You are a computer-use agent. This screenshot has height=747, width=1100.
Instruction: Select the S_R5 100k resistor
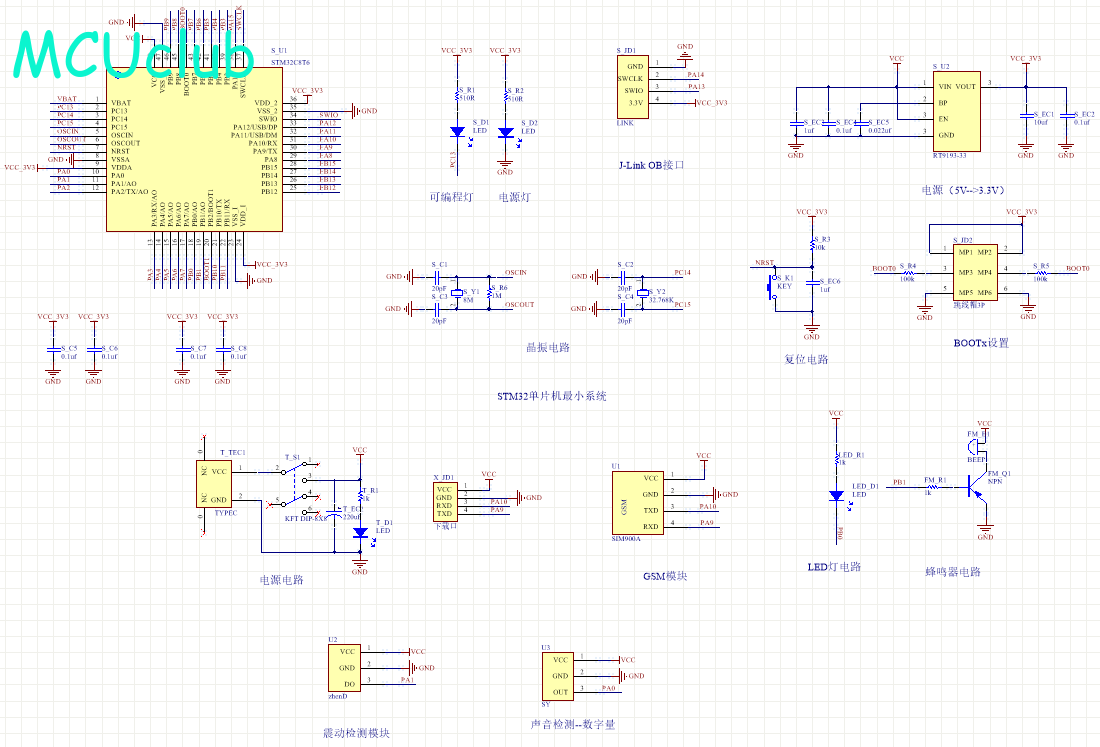pos(1041,272)
